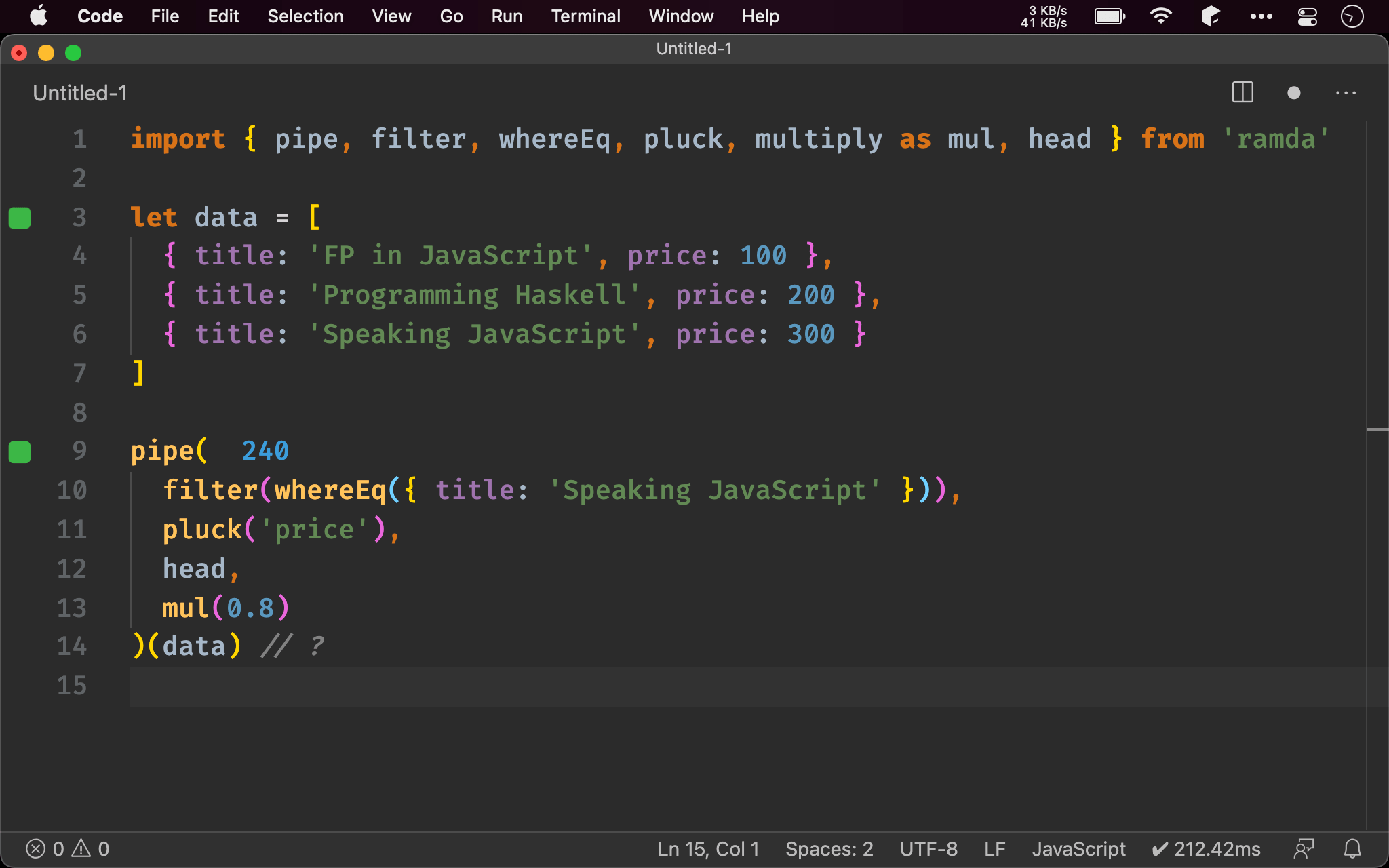Click the inline result 240 on line 9
The height and width of the screenshot is (868, 1389).
(x=265, y=451)
